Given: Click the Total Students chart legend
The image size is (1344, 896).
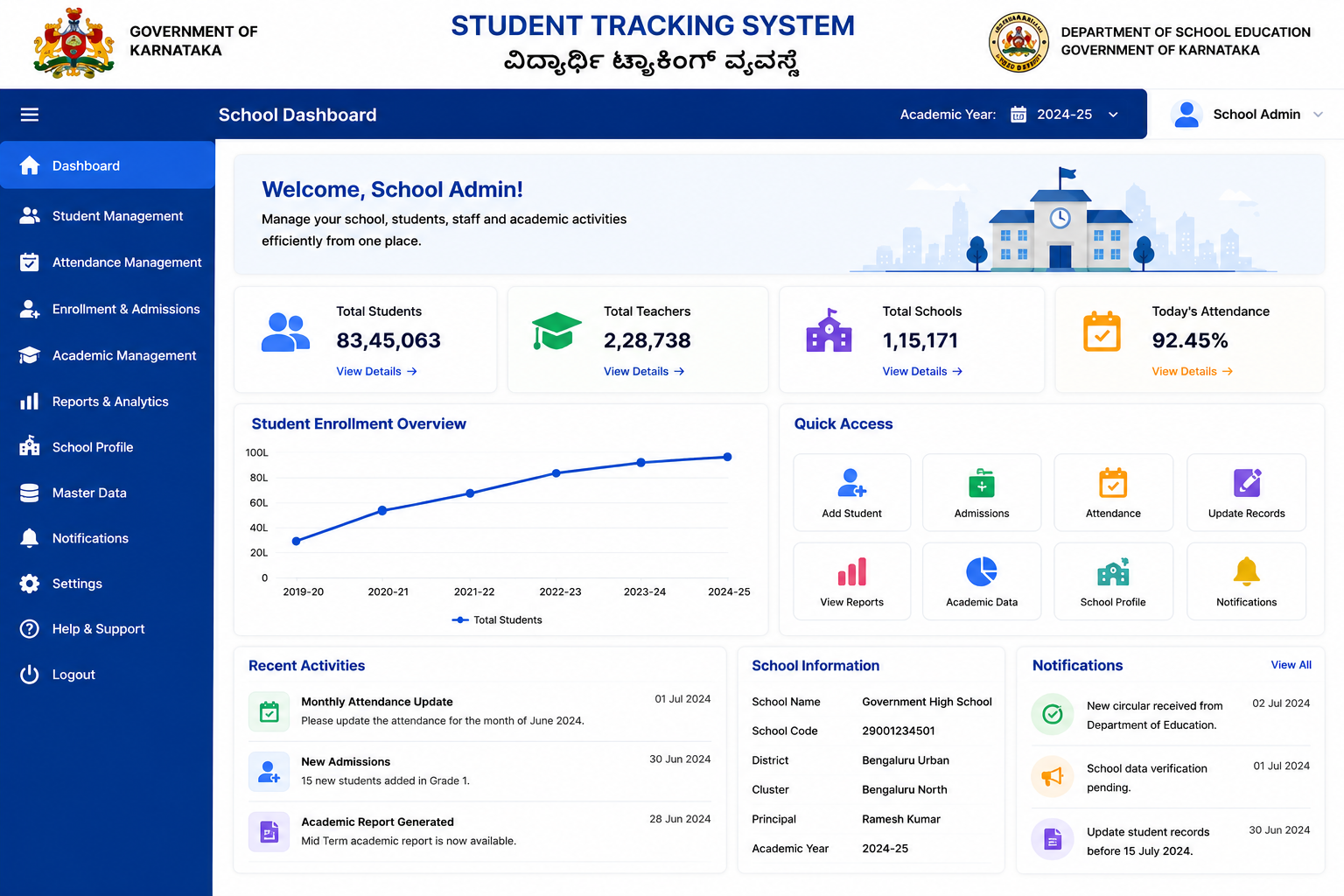Looking at the screenshot, I should (497, 619).
